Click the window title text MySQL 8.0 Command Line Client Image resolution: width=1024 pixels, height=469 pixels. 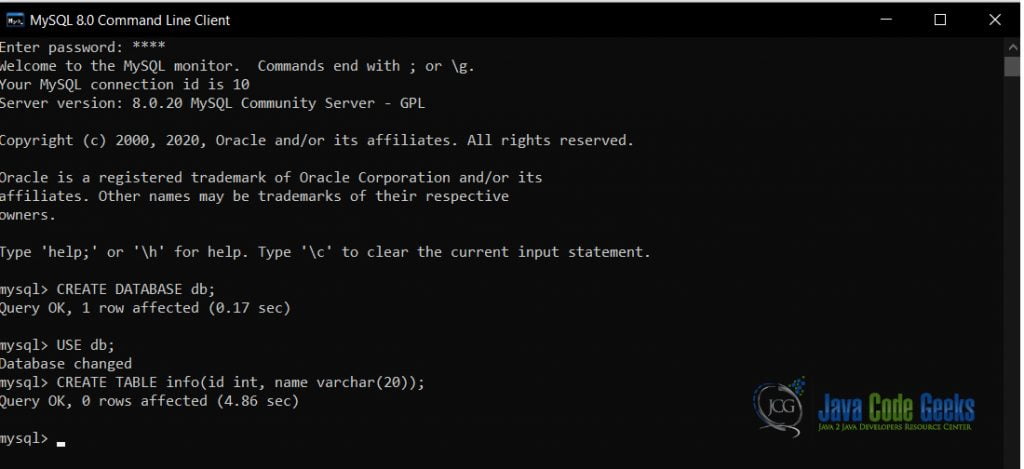[x=130, y=20]
